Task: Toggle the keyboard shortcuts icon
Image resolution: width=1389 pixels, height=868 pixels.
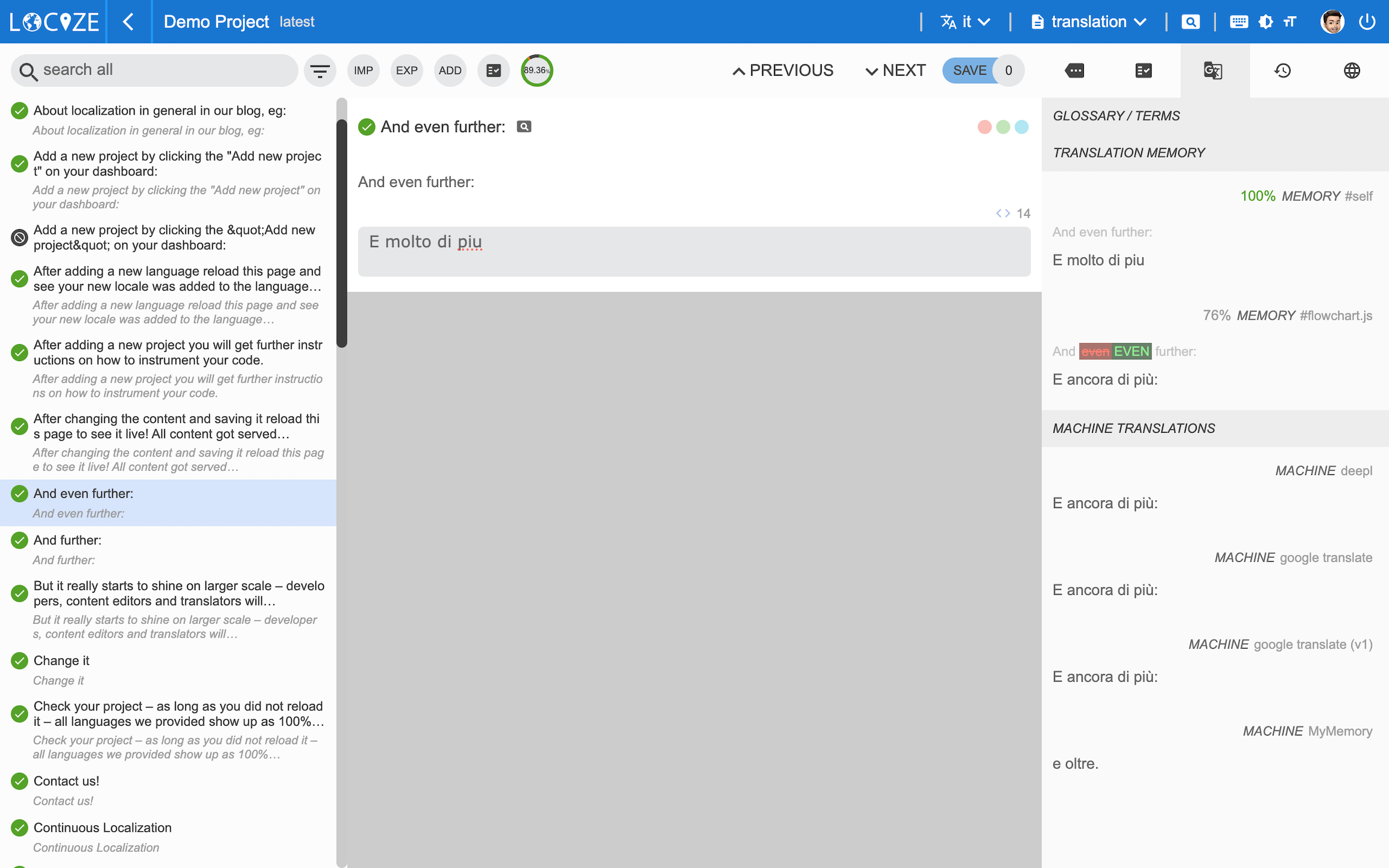Action: (x=1238, y=22)
